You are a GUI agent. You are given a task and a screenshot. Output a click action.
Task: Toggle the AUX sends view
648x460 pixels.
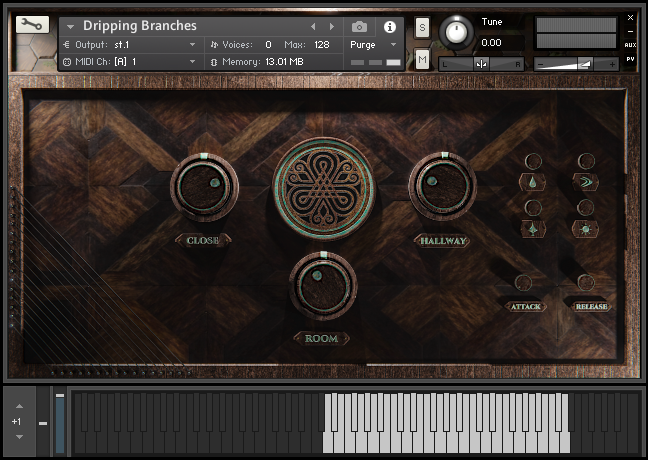[630, 45]
